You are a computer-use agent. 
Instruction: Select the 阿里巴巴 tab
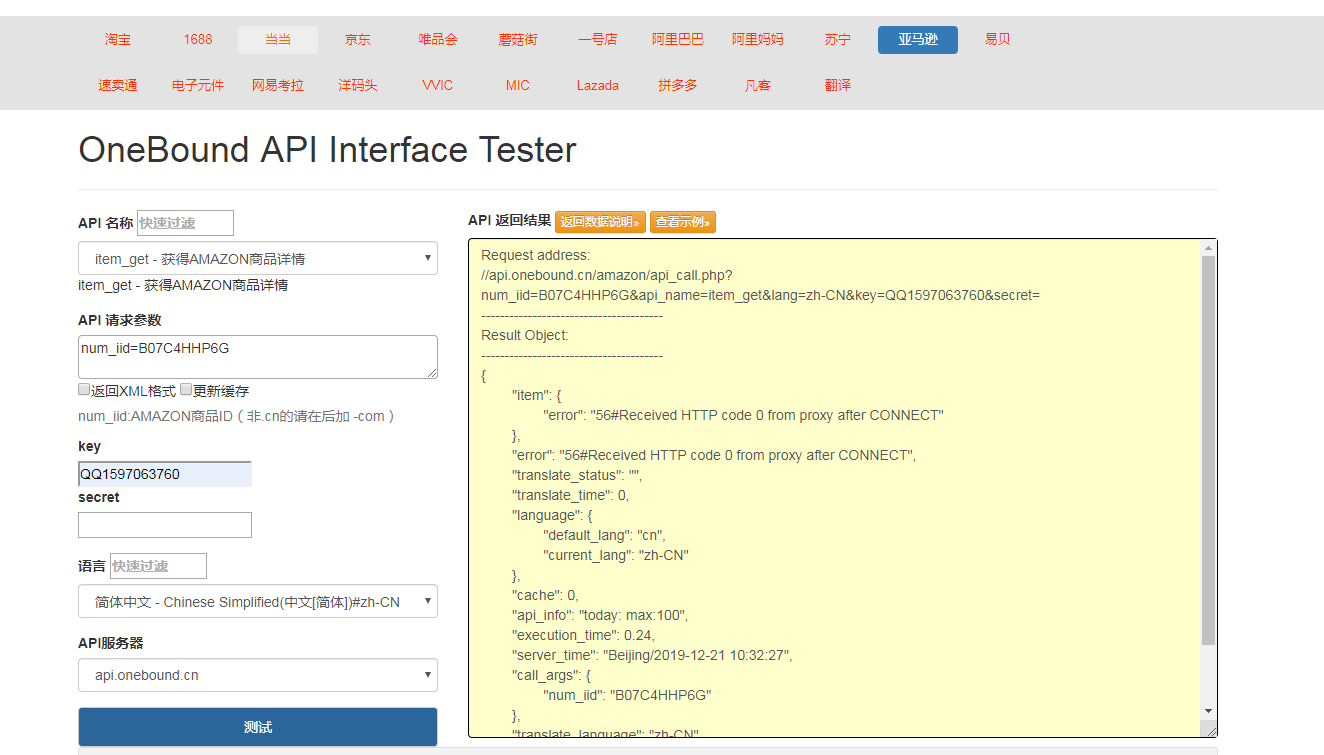coord(678,40)
